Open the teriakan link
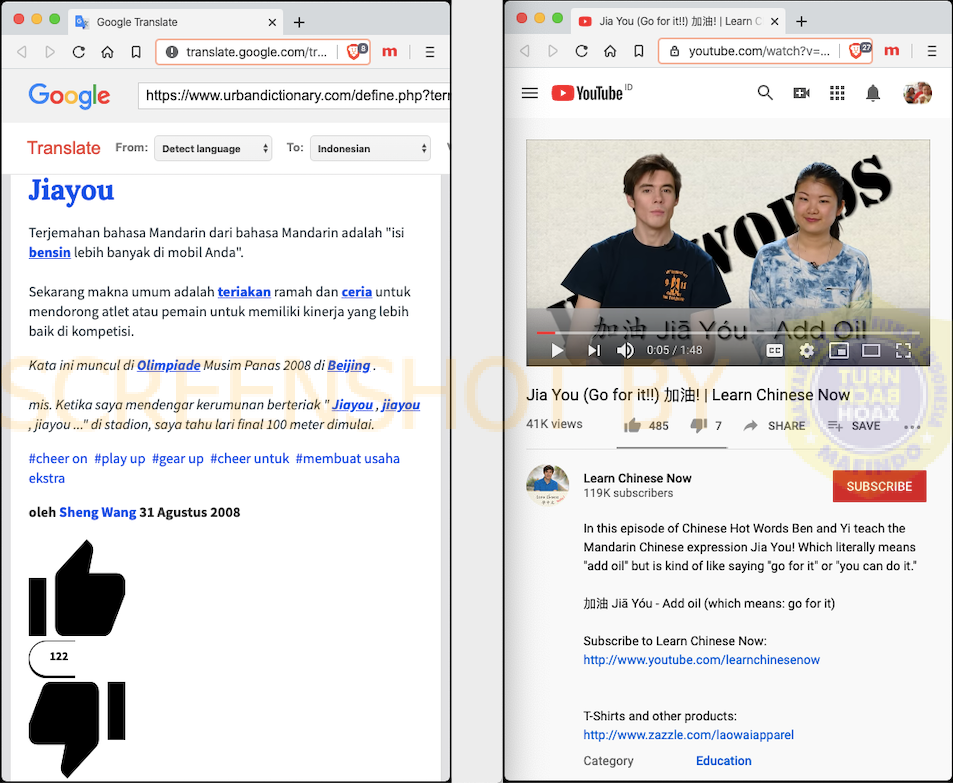Viewport: 953px width, 783px height. (x=244, y=292)
